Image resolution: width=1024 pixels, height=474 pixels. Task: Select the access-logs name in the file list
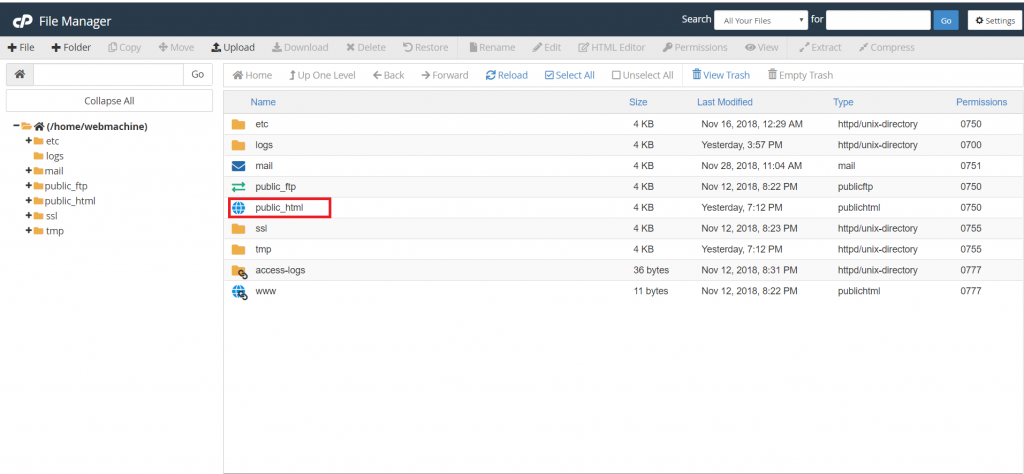coord(280,270)
